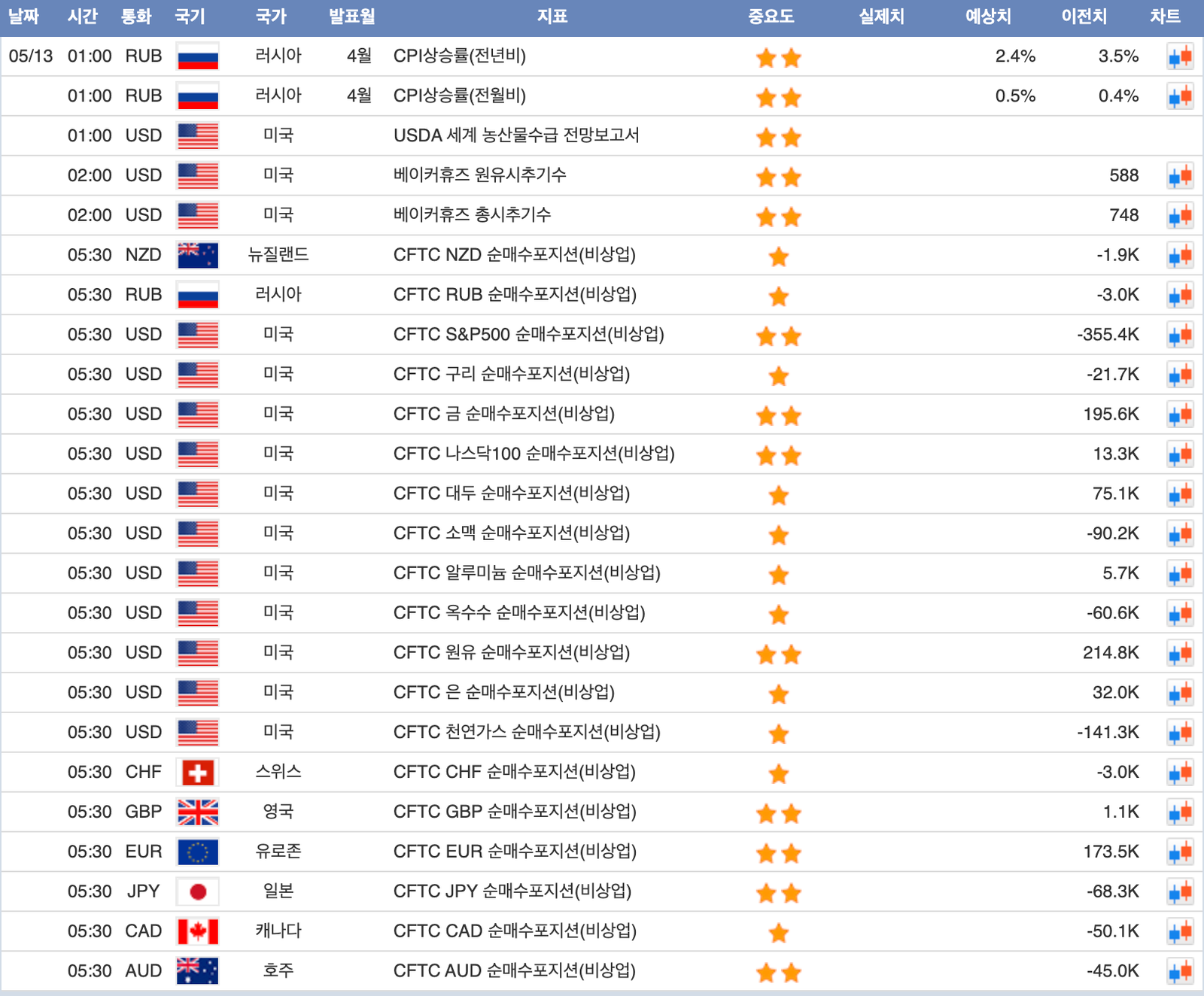Click the 지표 column header

(x=552, y=17)
